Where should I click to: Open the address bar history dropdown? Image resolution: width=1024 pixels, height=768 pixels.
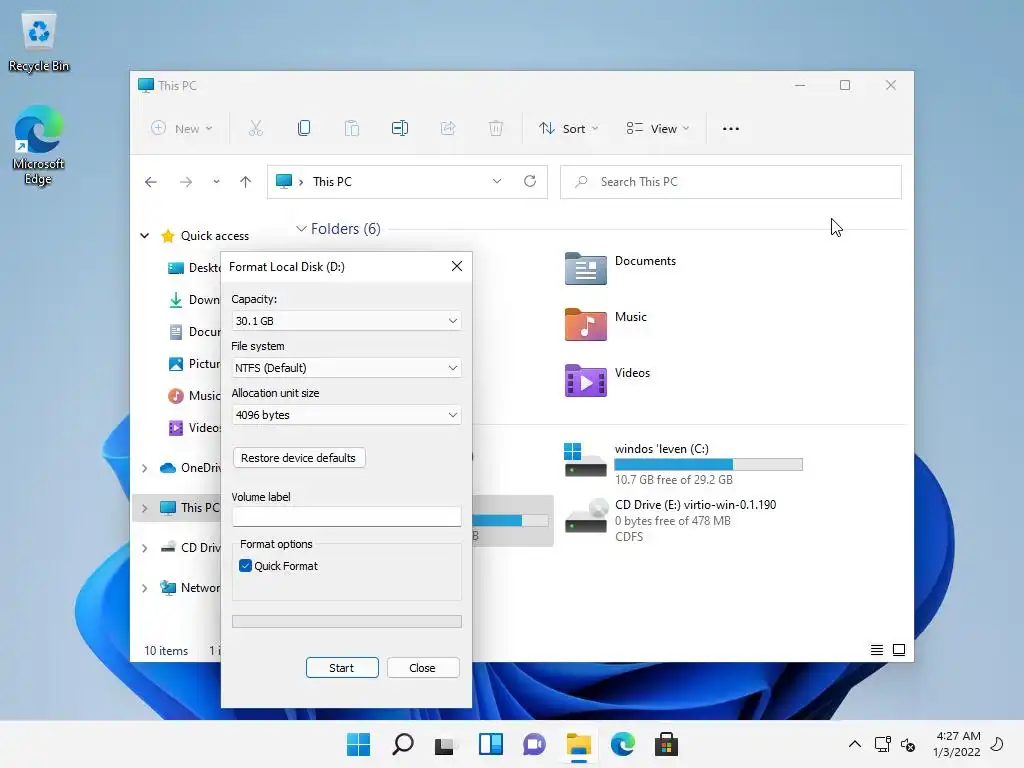click(x=497, y=181)
